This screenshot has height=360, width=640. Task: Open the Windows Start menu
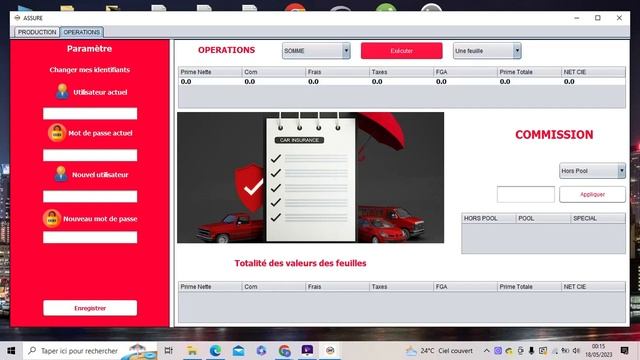coord(11,351)
